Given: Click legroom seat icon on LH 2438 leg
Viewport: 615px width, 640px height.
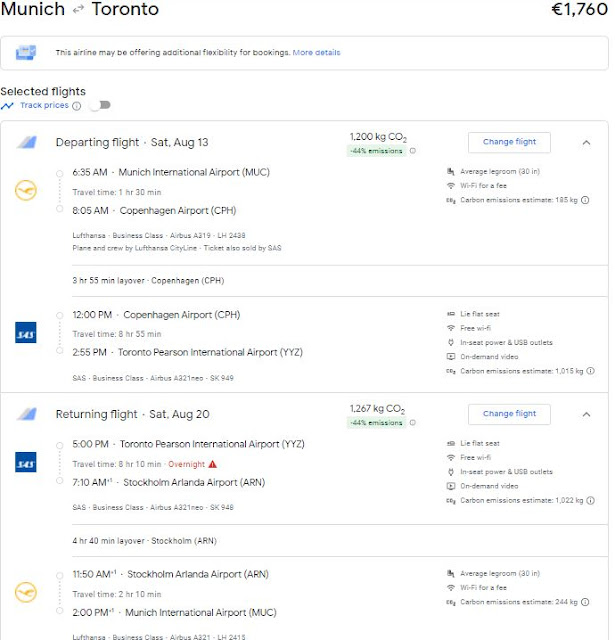Looking at the screenshot, I should pyautogui.click(x=451, y=171).
